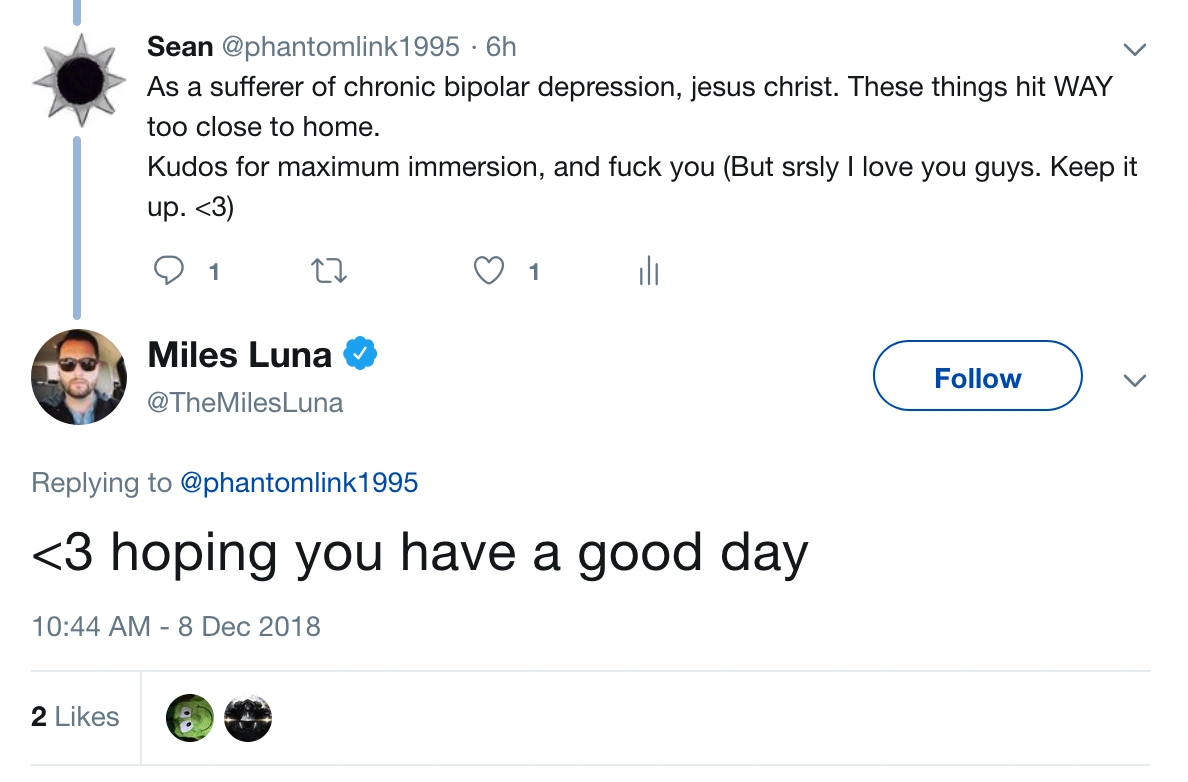Open the @TheMilesLuna handle
Image resolution: width=1188 pixels, height=782 pixels.
pos(245,403)
